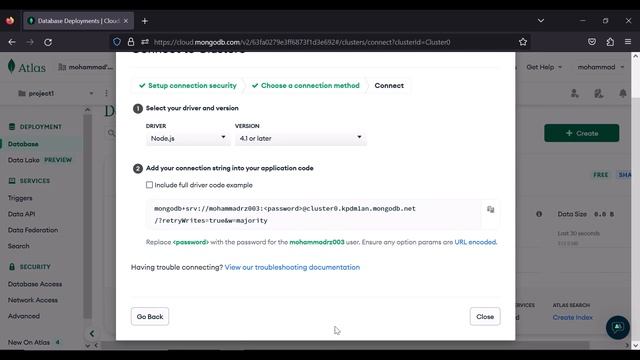Click the Data Size info icon
640x360 pixels.
tap(539, 214)
